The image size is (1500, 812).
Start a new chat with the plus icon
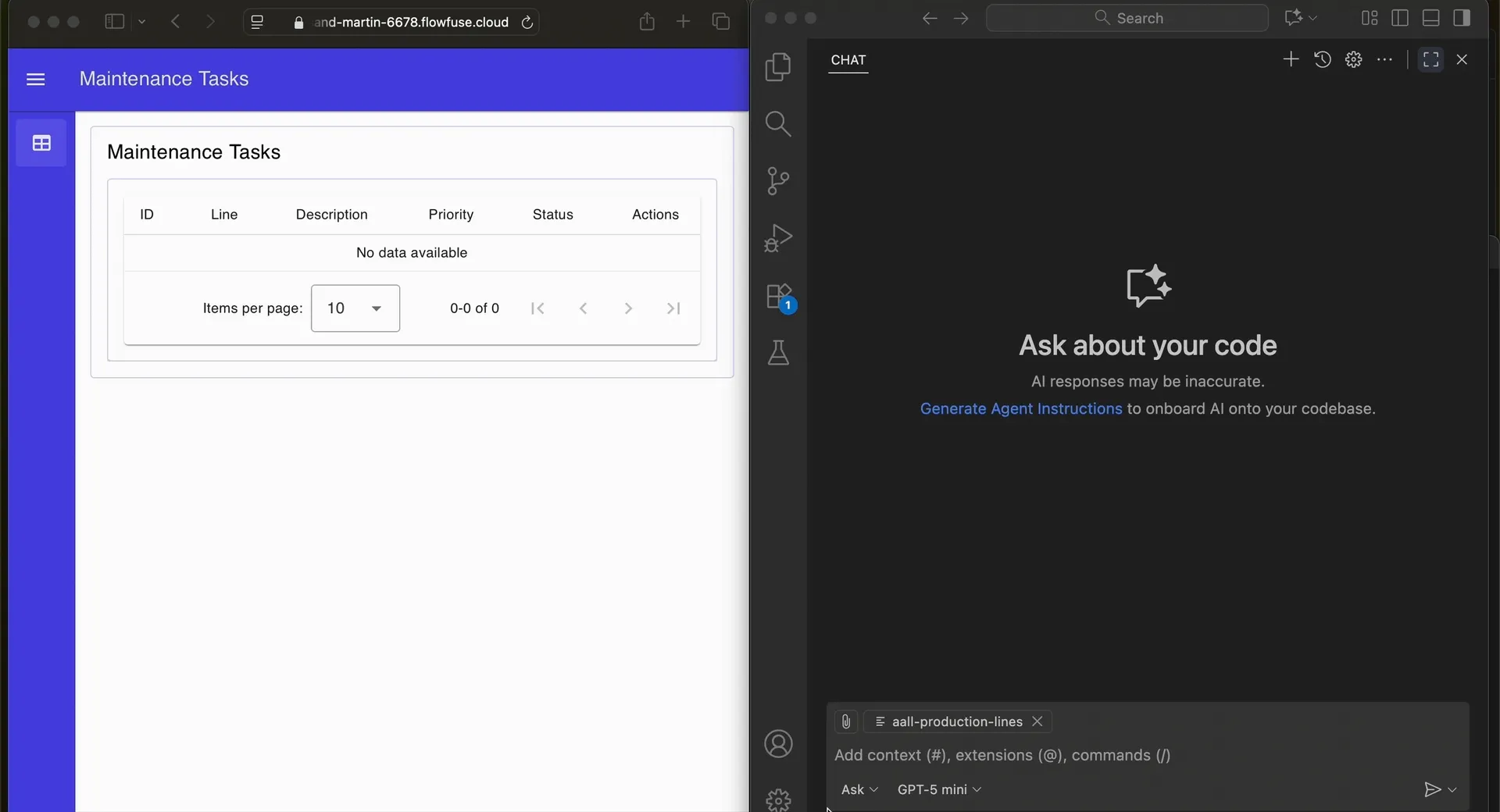pyautogui.click(x=1291, y=59)
